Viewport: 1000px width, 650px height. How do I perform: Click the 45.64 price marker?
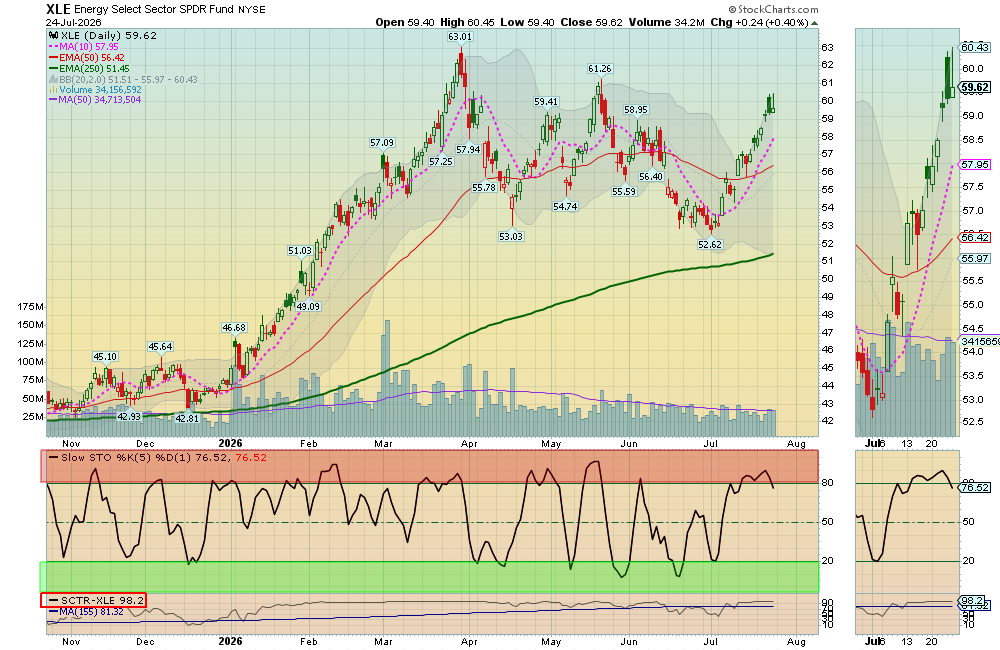pyautogui.click(x=160, y=346)
